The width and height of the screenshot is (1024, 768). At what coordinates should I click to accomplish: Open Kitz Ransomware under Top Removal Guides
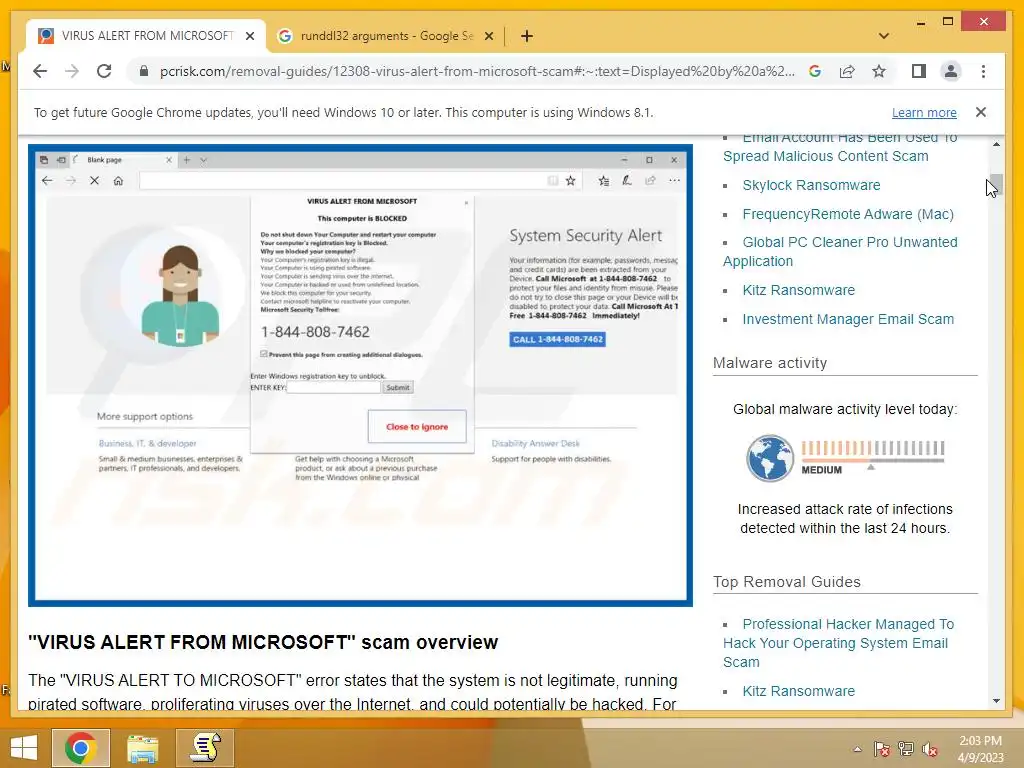pos(798,691)
